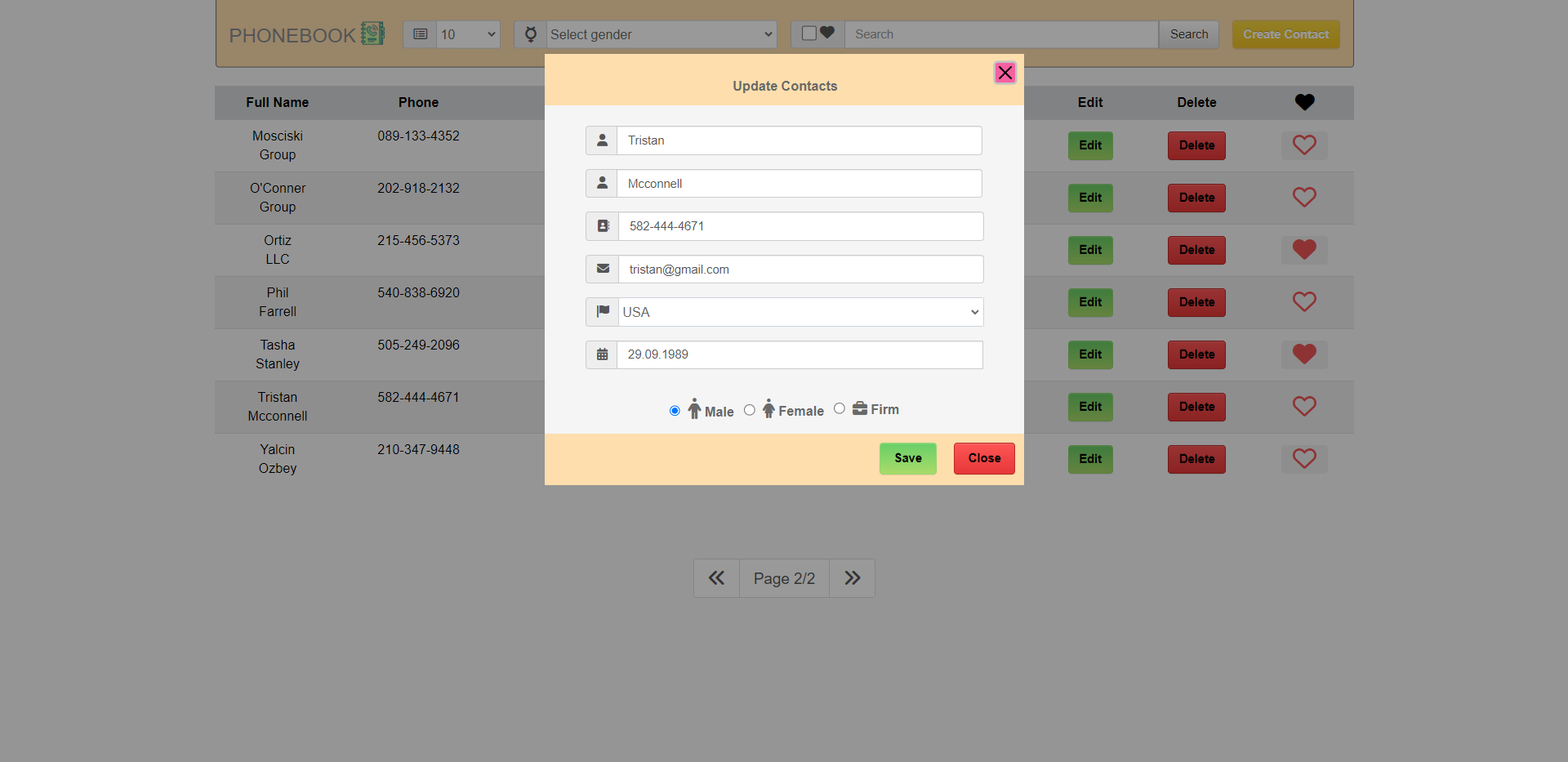Screen dimensions: 1568x762
Task: Click the phonebook logo icon
Action: click(x=372, y=33)
